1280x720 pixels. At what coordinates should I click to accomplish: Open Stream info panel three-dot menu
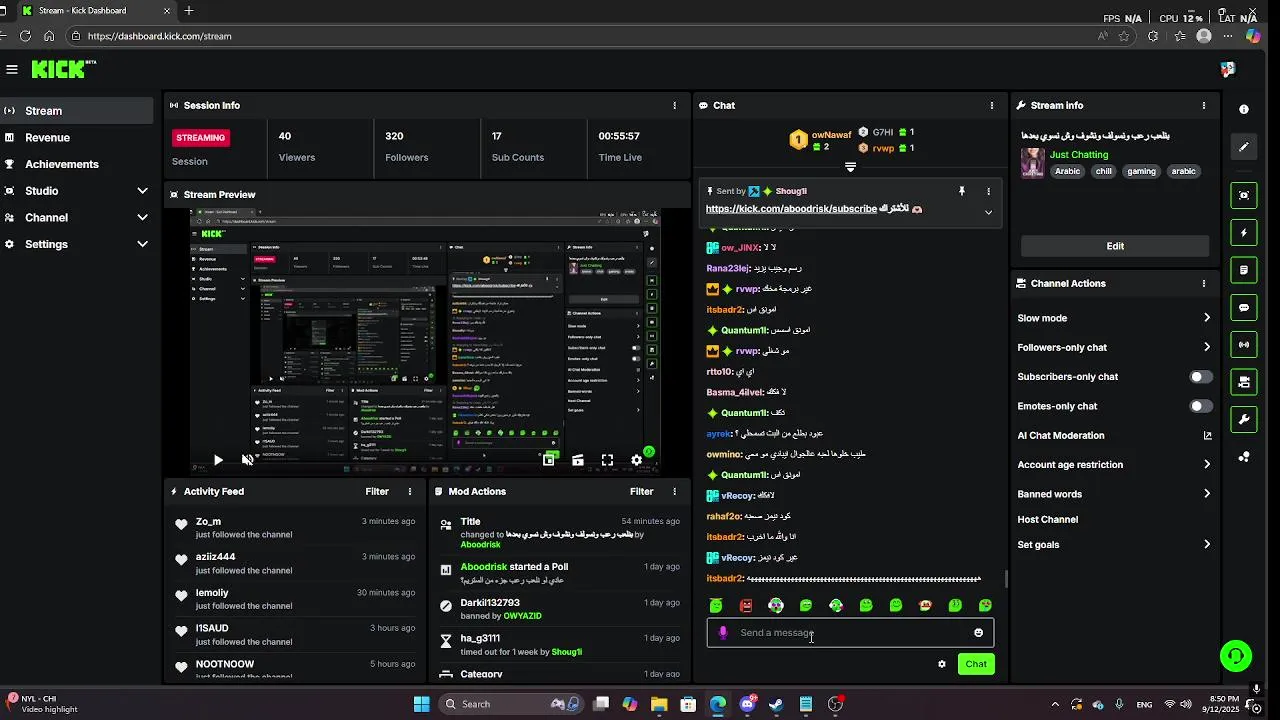click(1204, 105)
